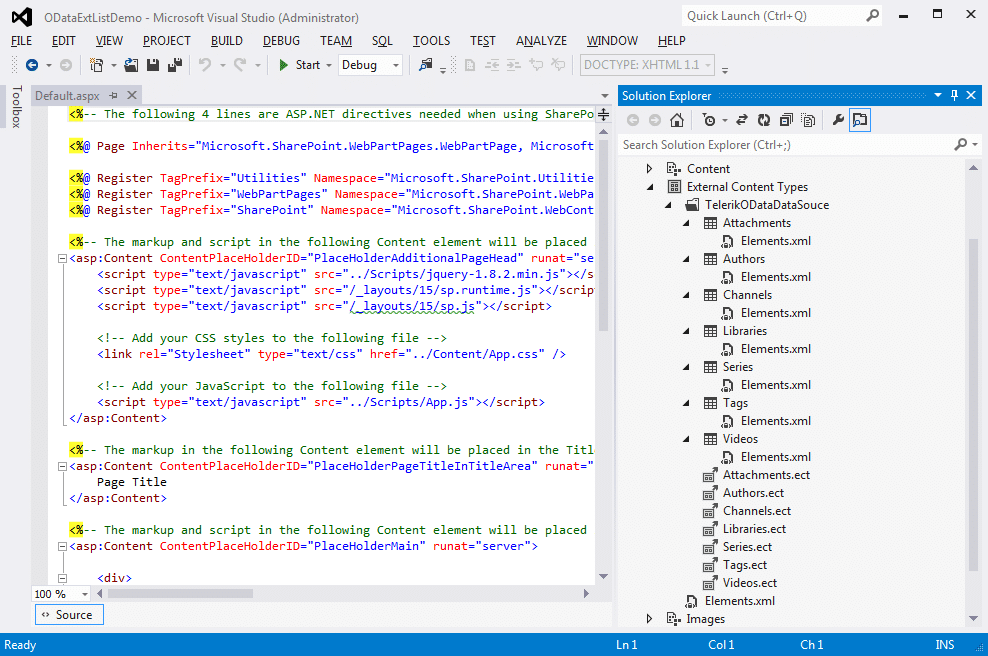Refresh Solution Explorer icon
The image size is (988, 656).
click(764, 120)
